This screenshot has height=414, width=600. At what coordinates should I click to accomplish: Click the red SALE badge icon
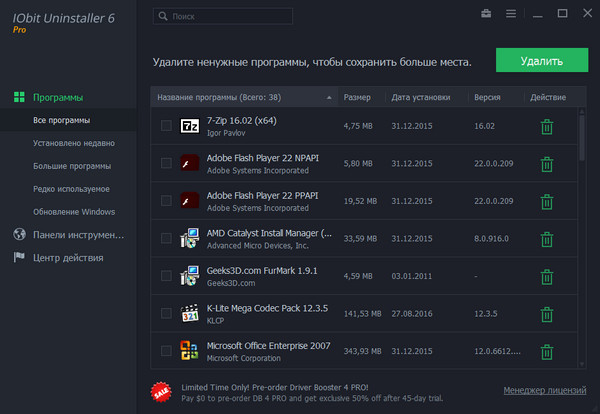click(x=161, y=391)
